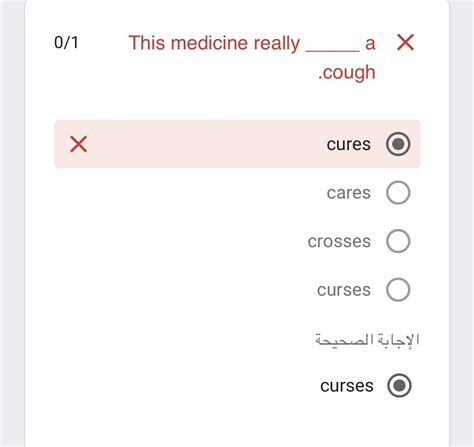
Task: Click the correct-answer curses radio button
Action: (x=399, y=385)
